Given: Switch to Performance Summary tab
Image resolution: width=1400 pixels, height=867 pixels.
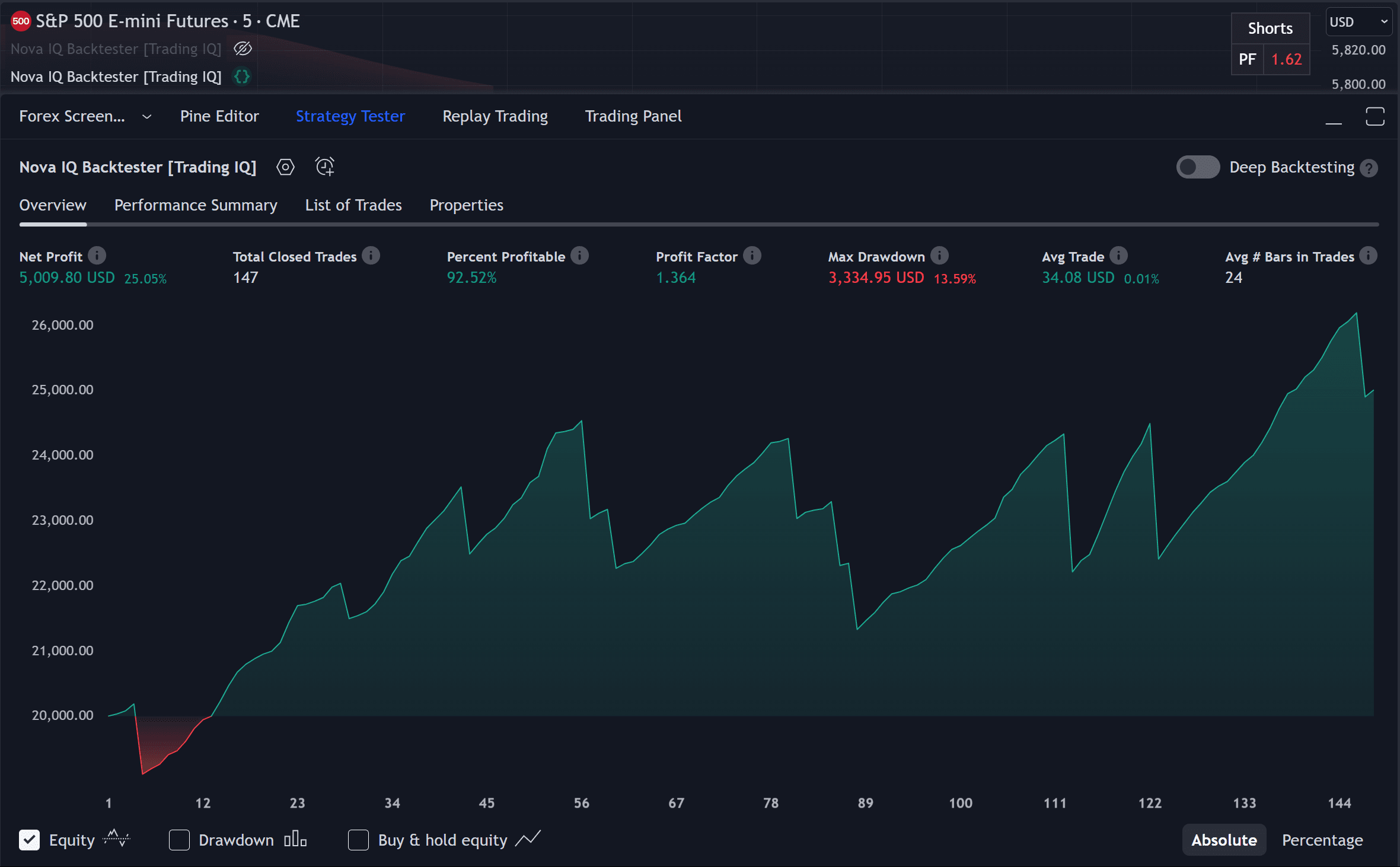Looking at the screenshot, I should pos(196,205).
